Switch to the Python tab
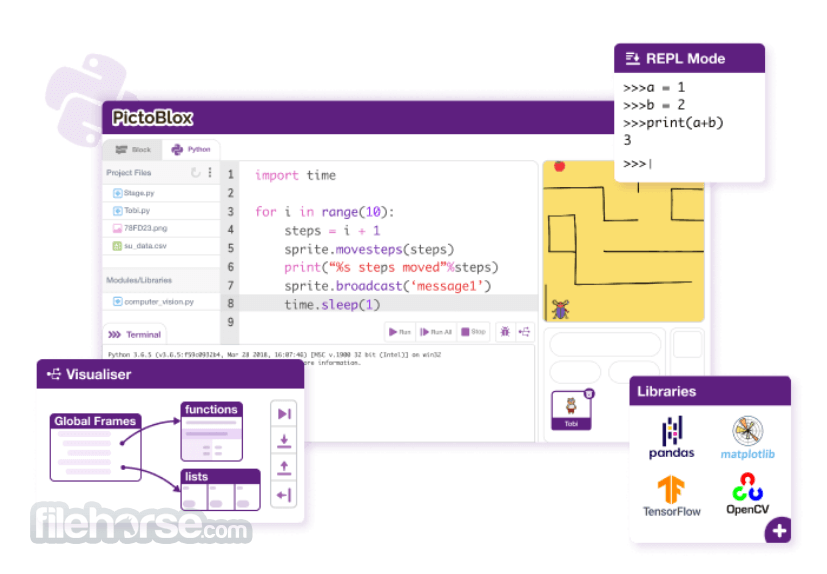The height and width of the screenshot is (574, 827). 191,150
